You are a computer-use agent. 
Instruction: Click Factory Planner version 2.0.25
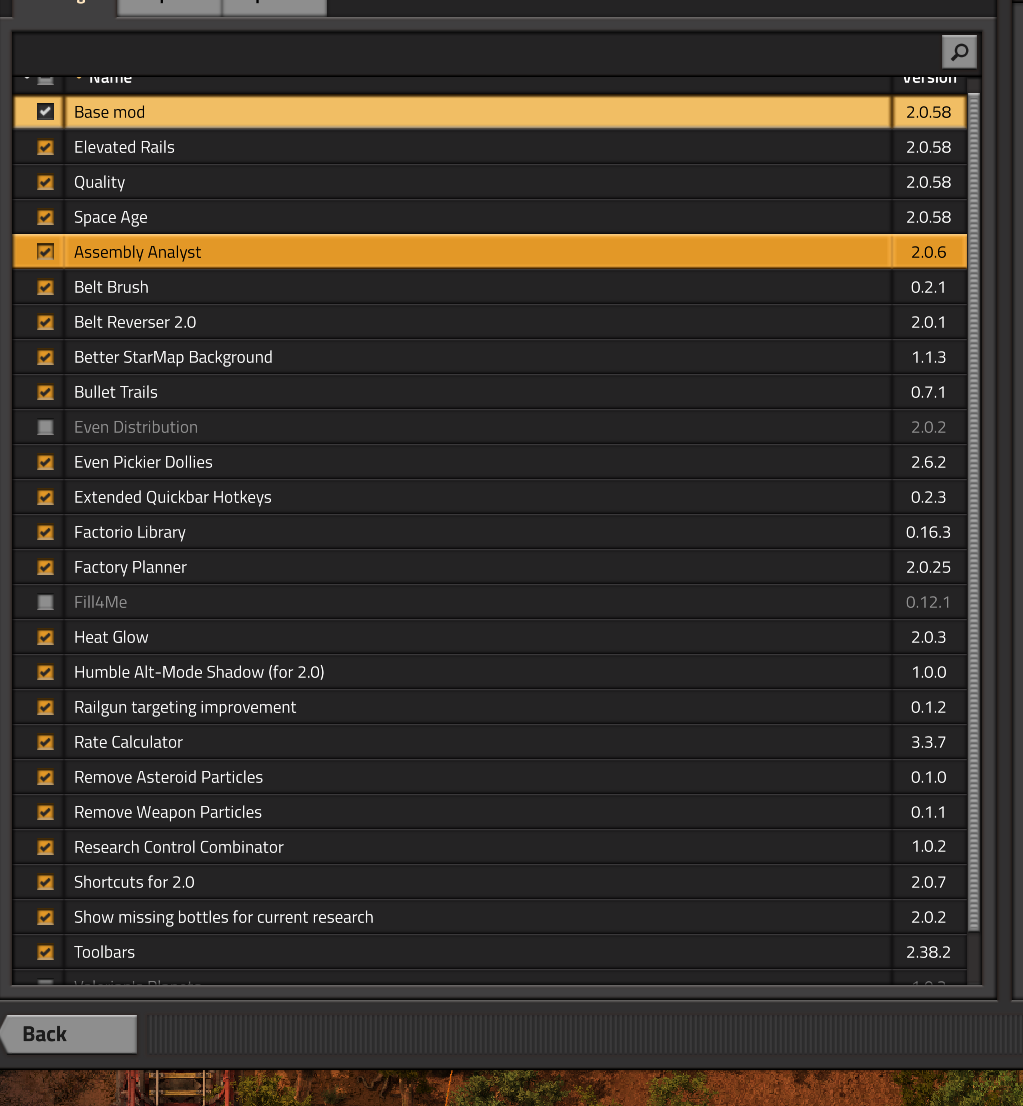[x=928, y=567]
